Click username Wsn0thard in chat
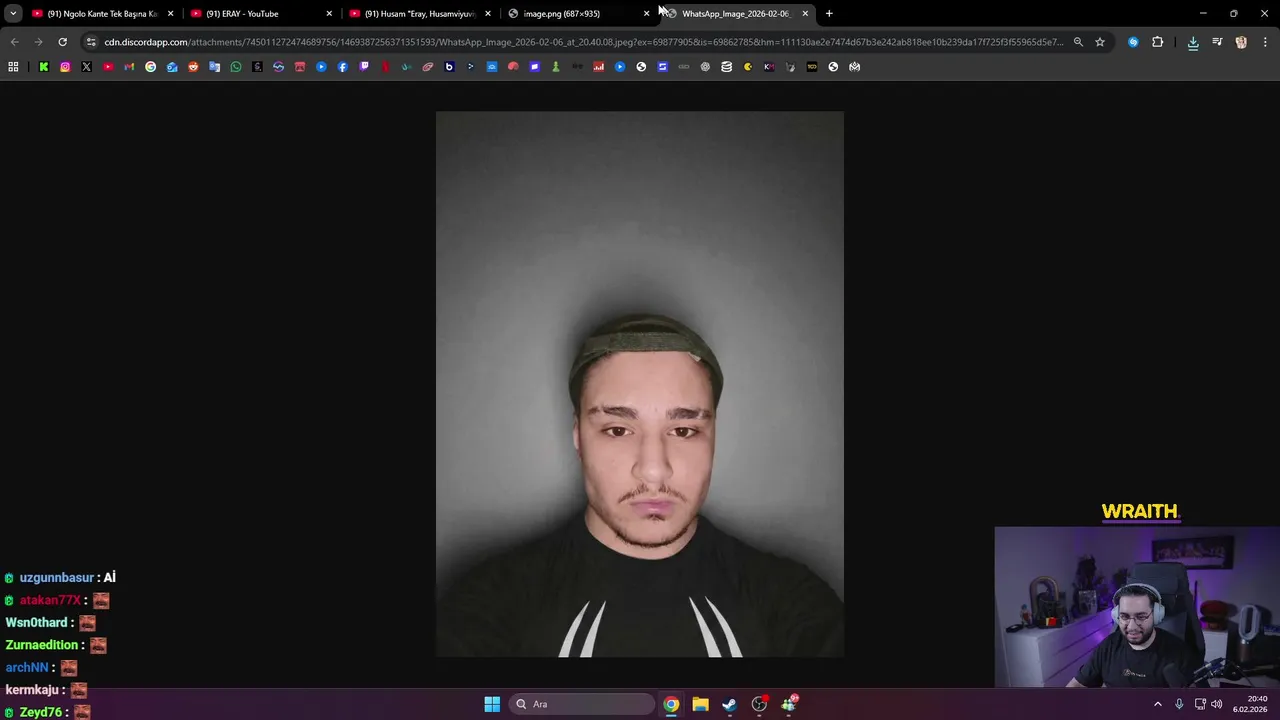Viewport: 1280px width, 720px height. [x=37, y=622]
